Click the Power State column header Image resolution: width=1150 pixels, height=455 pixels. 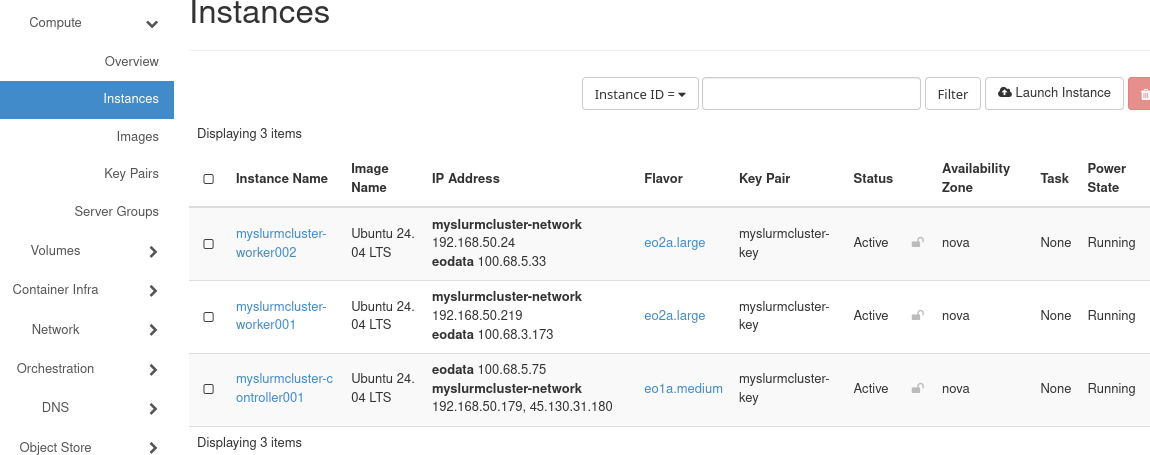click(x=1105, y=178)
